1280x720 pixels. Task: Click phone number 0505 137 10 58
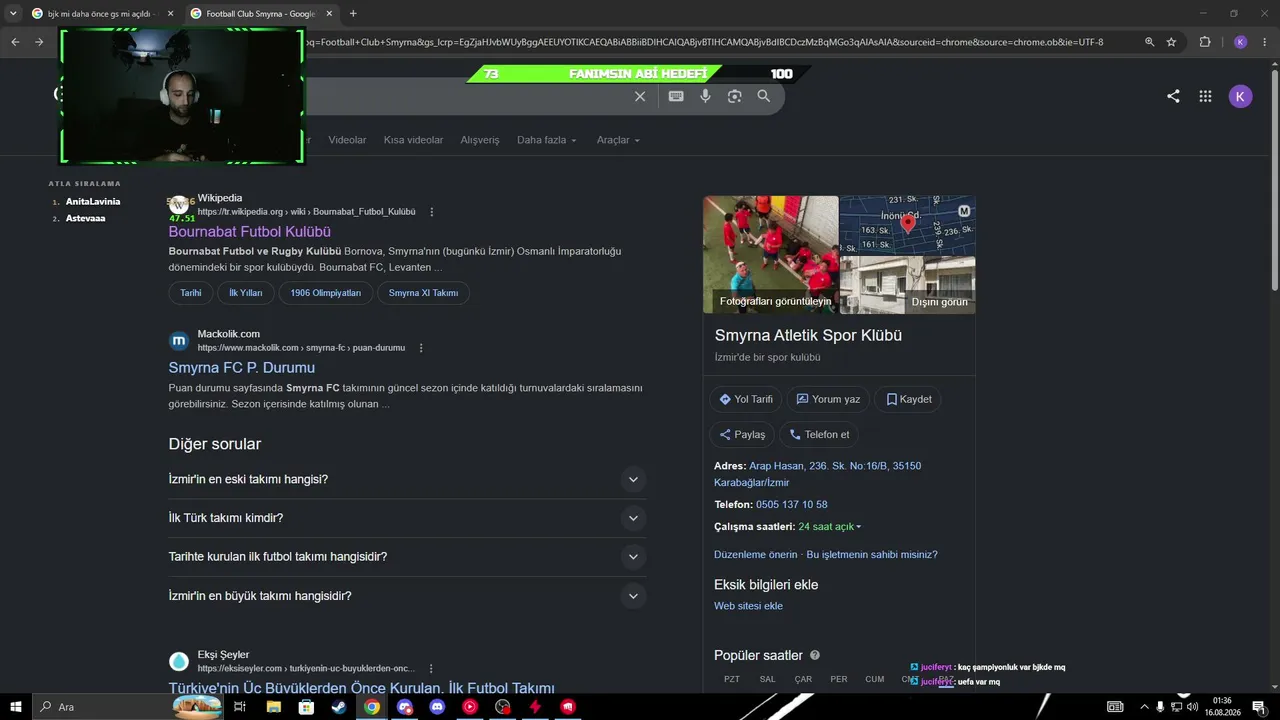pyautogui.click(x=792, y=505)
